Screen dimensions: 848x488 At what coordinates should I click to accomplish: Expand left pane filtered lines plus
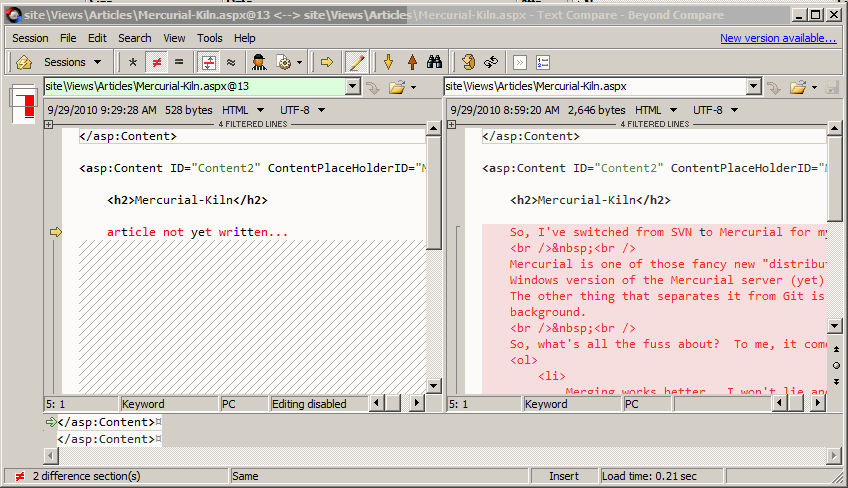[49, 124]
